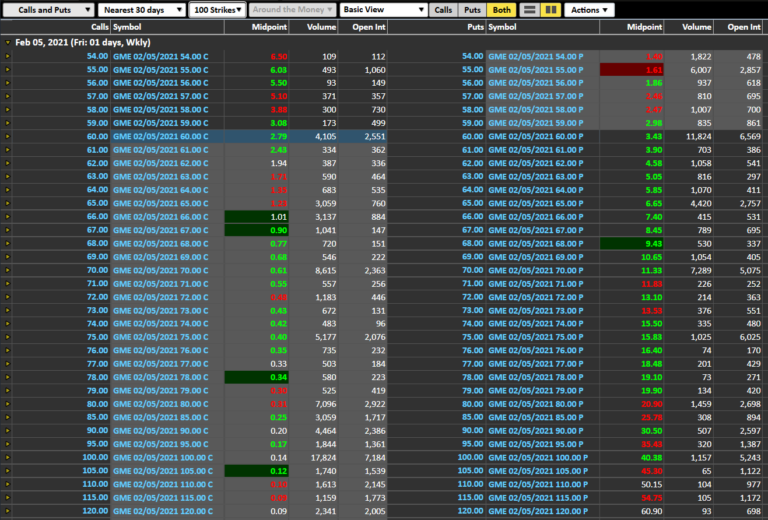
Task: Expand the 65.00 strike row arrow
Action: coord(7,203)
